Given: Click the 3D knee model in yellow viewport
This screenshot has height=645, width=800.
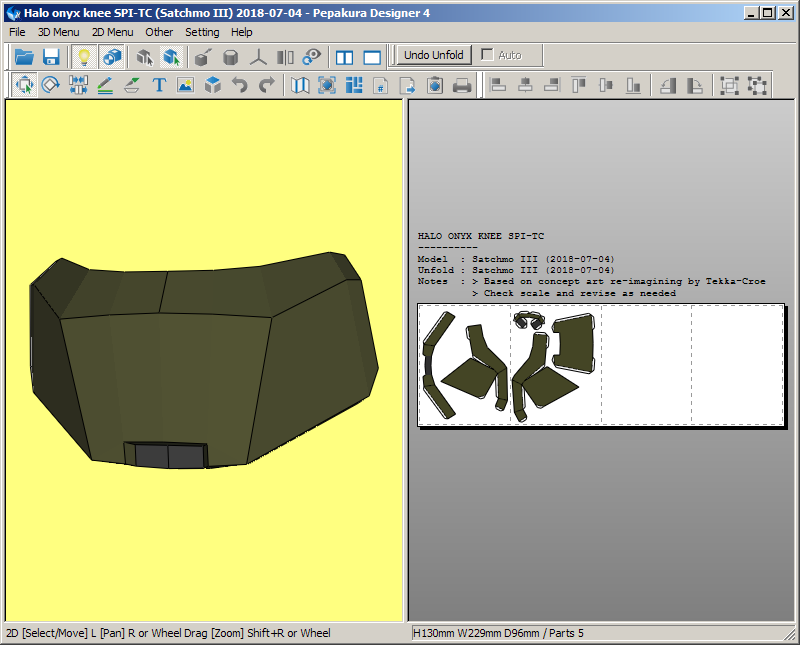Looking at the screenshot, I should point(204,360).
